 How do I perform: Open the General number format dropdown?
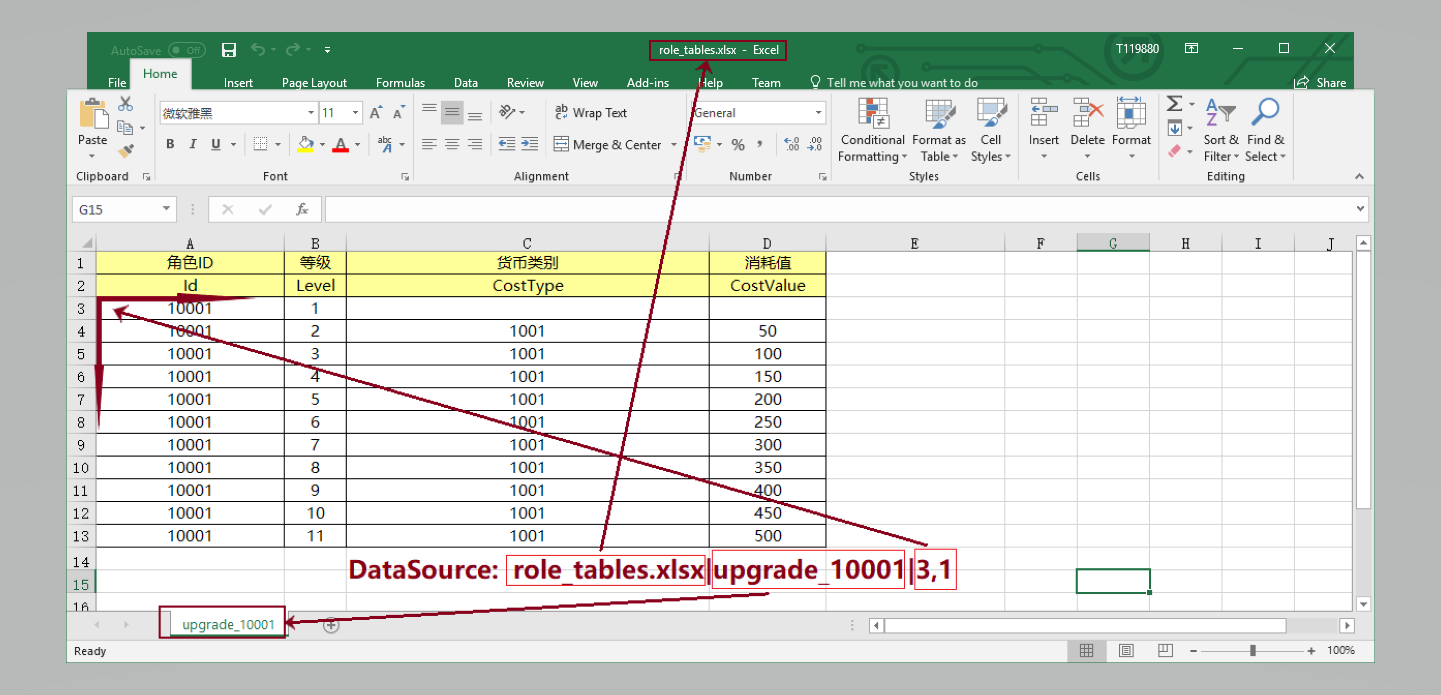pos(818,113)
